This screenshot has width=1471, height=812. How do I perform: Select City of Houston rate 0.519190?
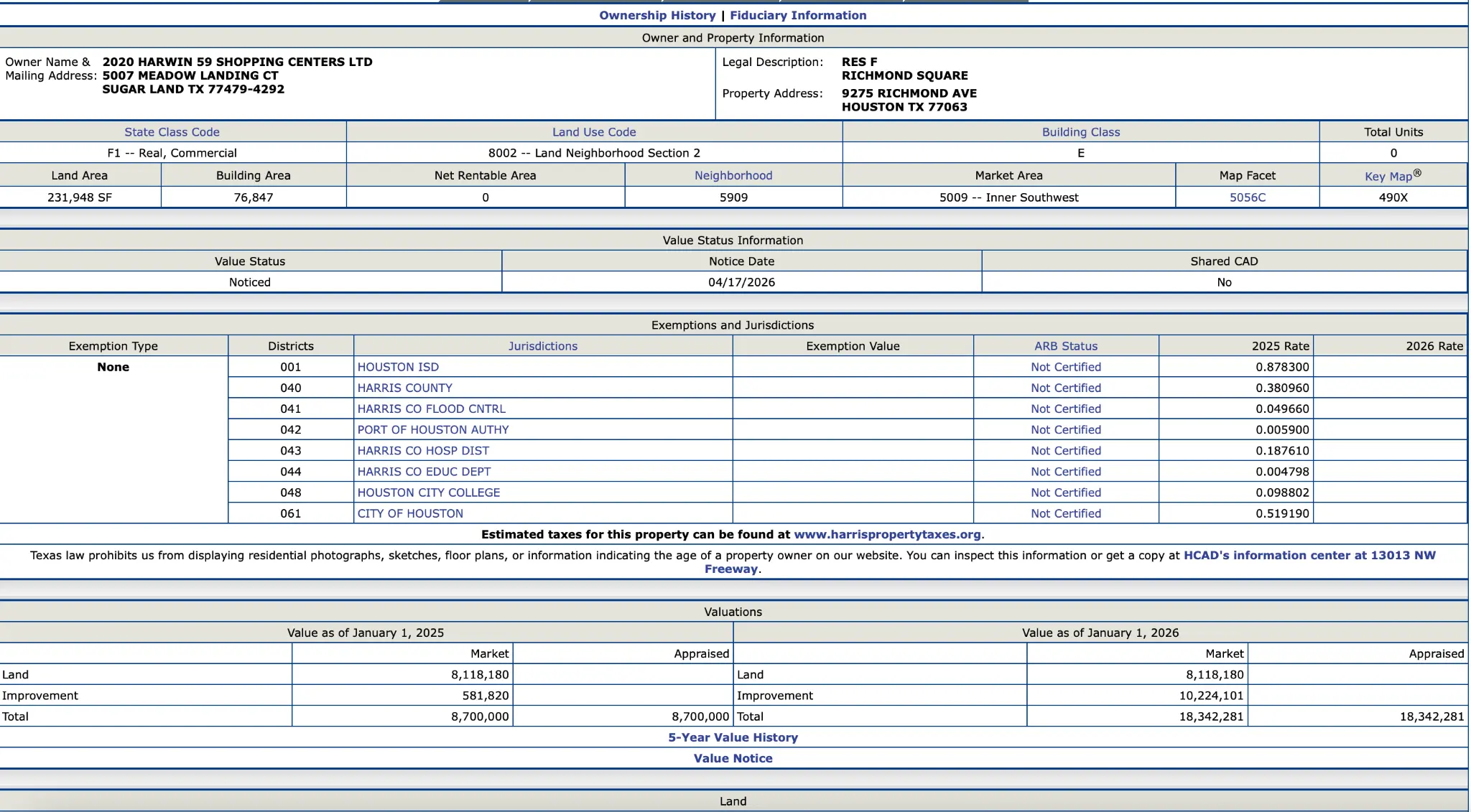(x=1282, y=513)
